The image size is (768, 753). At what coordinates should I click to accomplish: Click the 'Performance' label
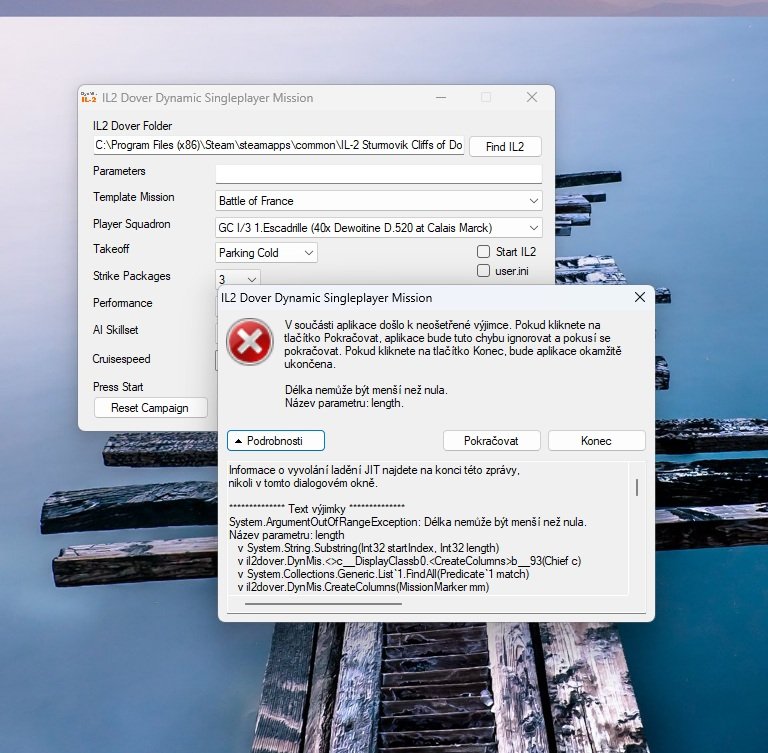[122, 303]
